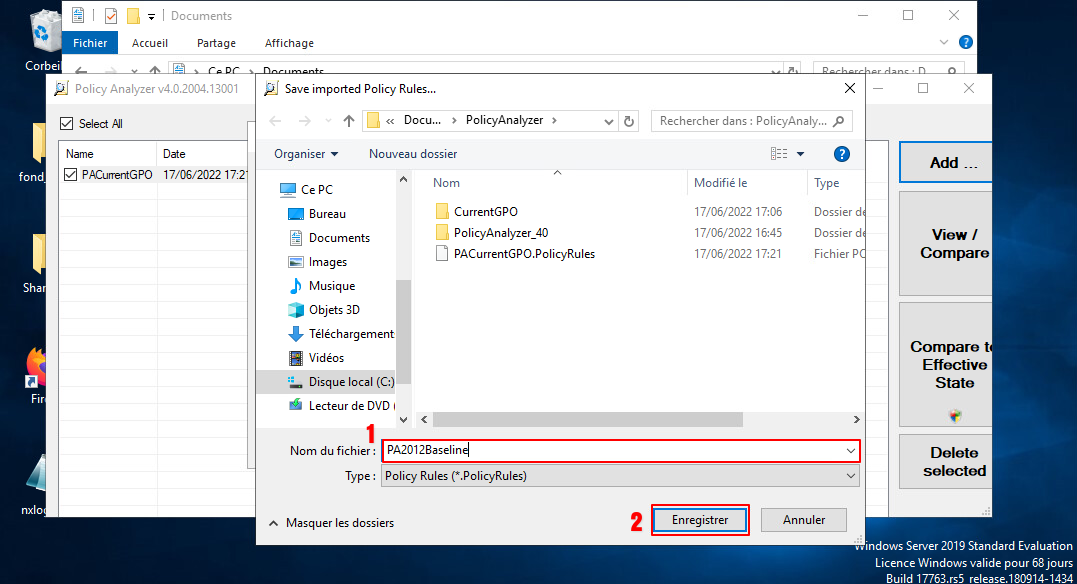Image resolution: width=1077 pixels, height=584 pixels.
Task: Collapse folders with Masquer les dossiers
Action: click(331, 522)
